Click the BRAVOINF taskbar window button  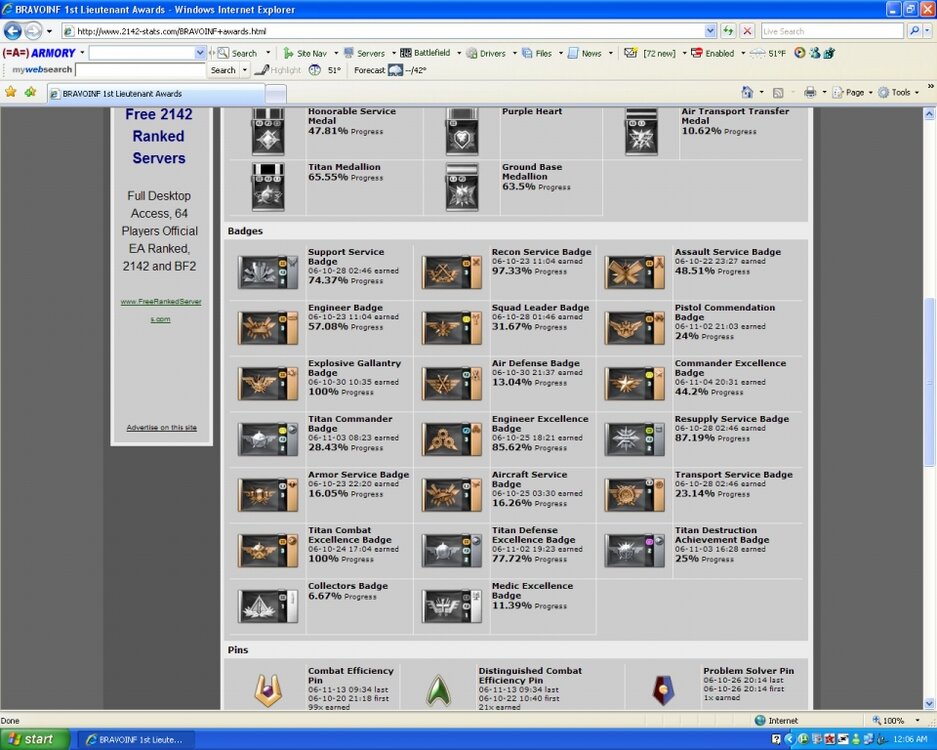coord(136,739)
